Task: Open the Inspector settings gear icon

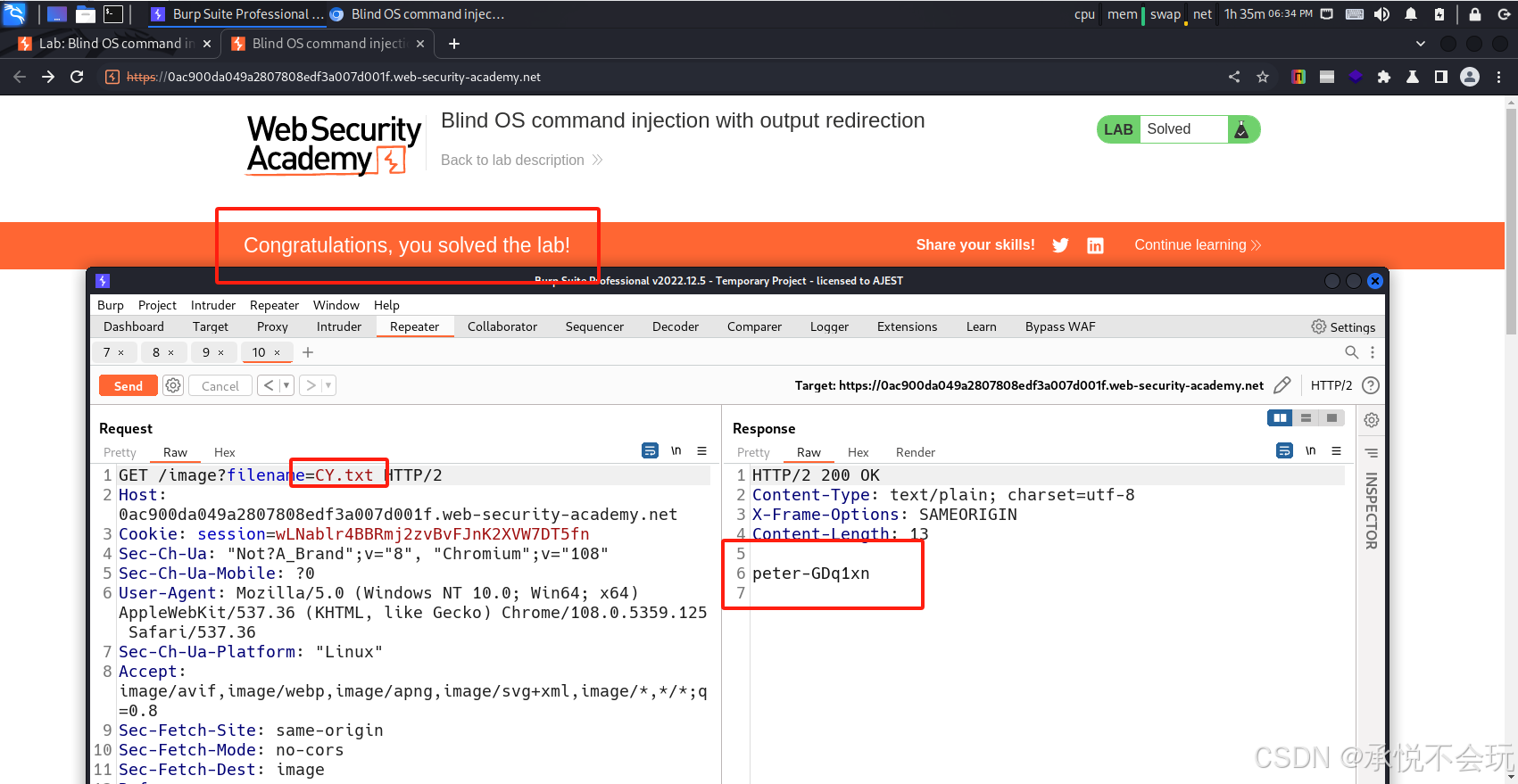Action: pos(1372,420)
